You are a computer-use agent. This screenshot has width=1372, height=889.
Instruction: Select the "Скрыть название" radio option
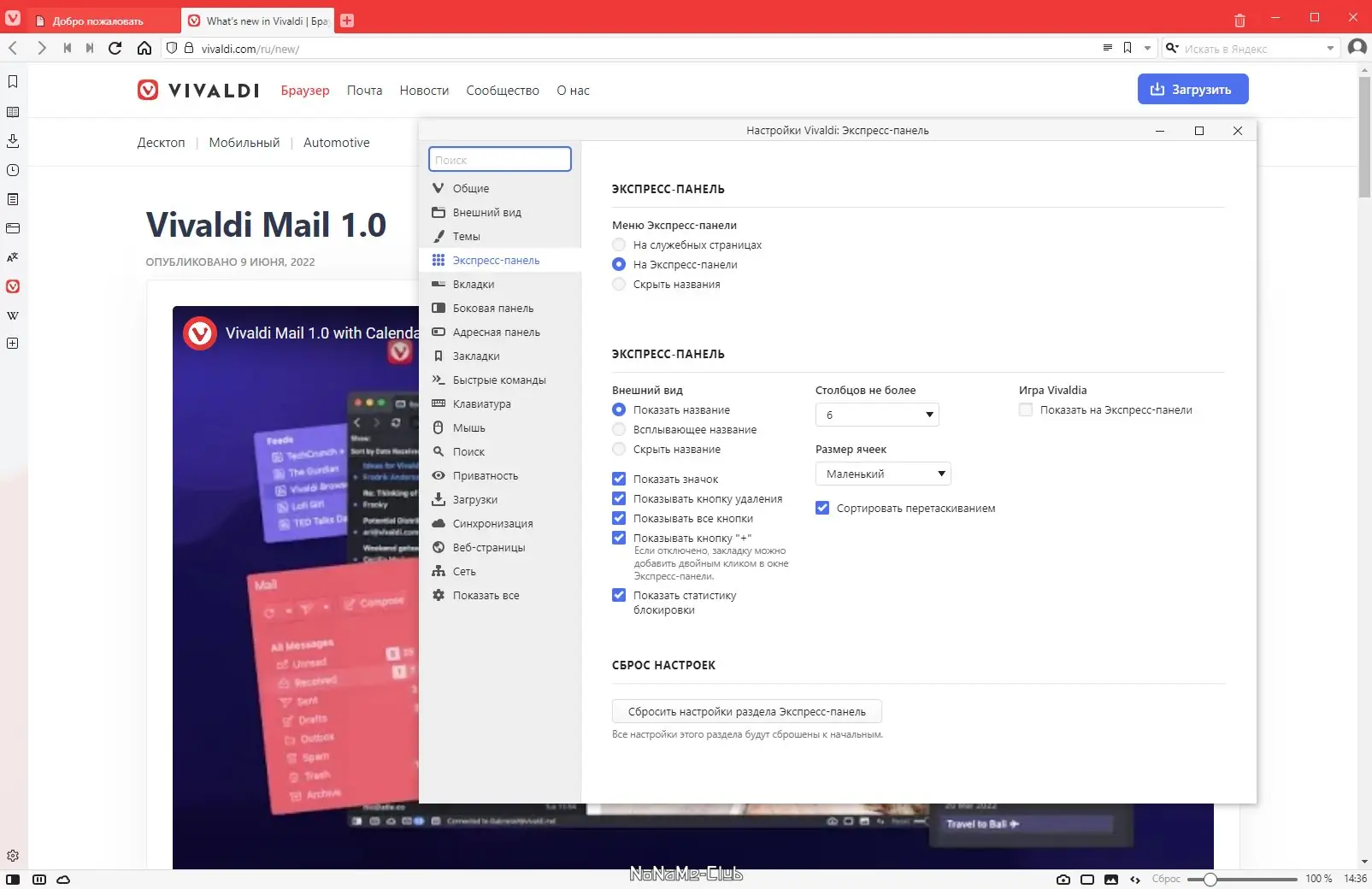click(619, 450)
